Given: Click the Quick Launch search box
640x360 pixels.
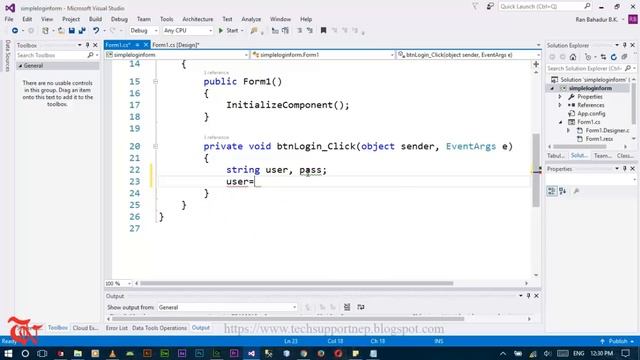Looking at the screenshot, I should tap(541, 7).
